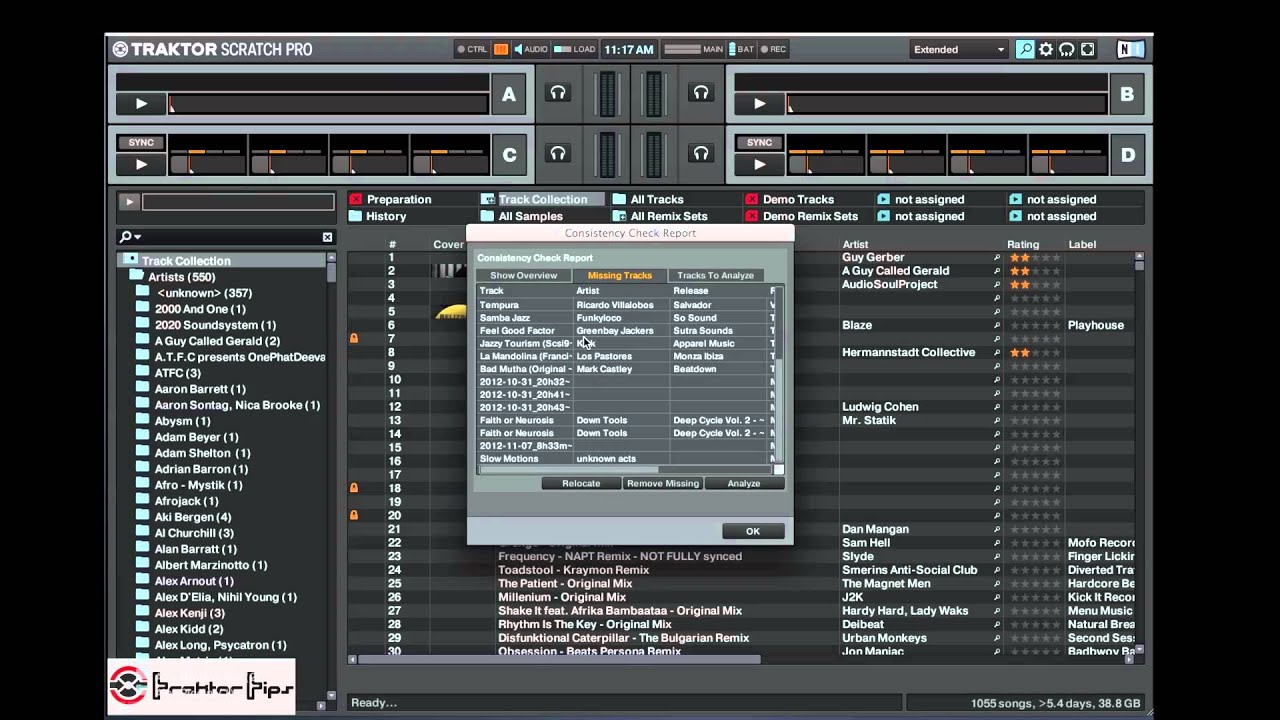This screenshot has width=1280, height=720.
Task: Open the Extended layout dropdown
Action: point(958,49)
